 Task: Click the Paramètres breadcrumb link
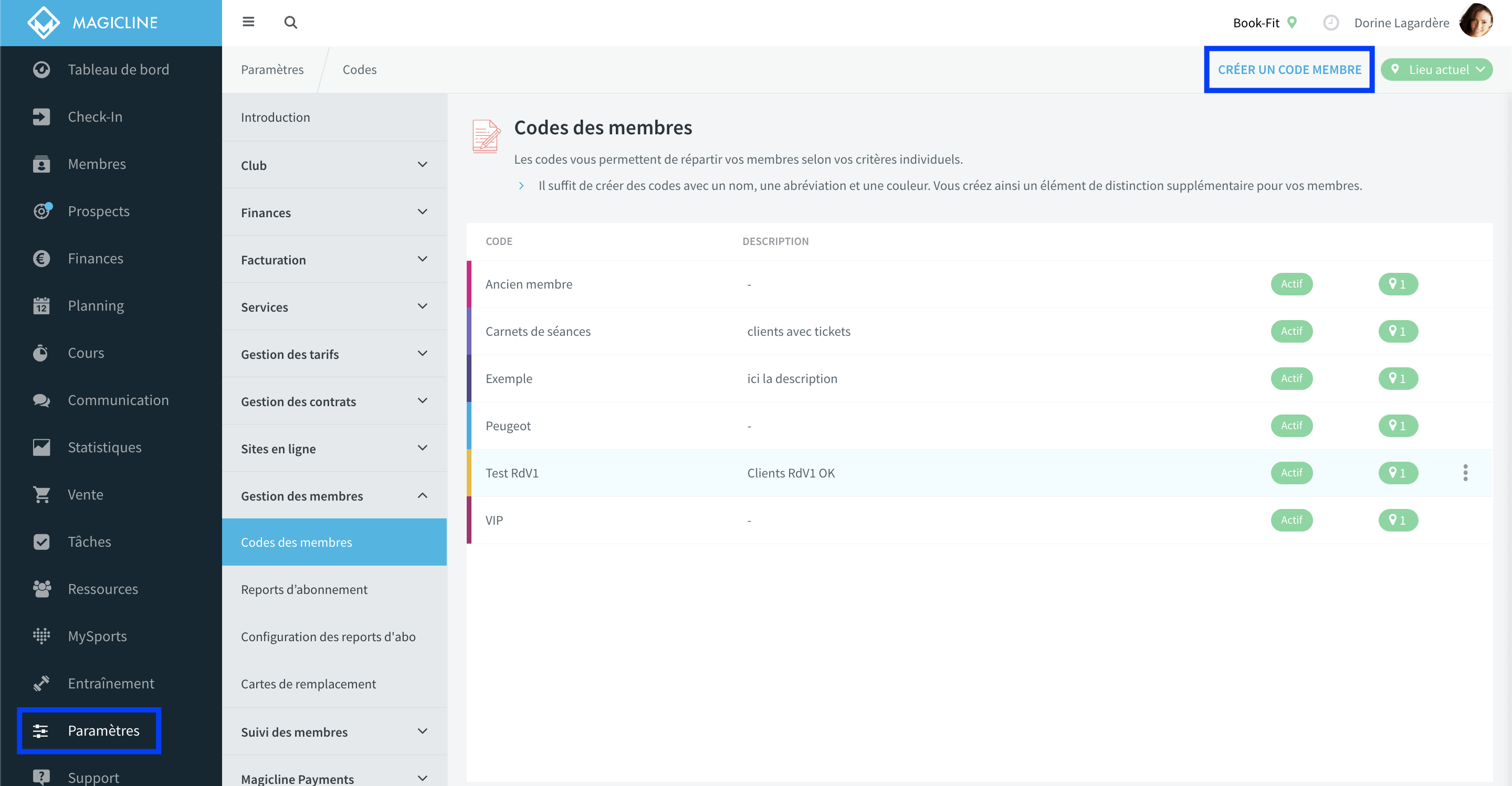272,69
